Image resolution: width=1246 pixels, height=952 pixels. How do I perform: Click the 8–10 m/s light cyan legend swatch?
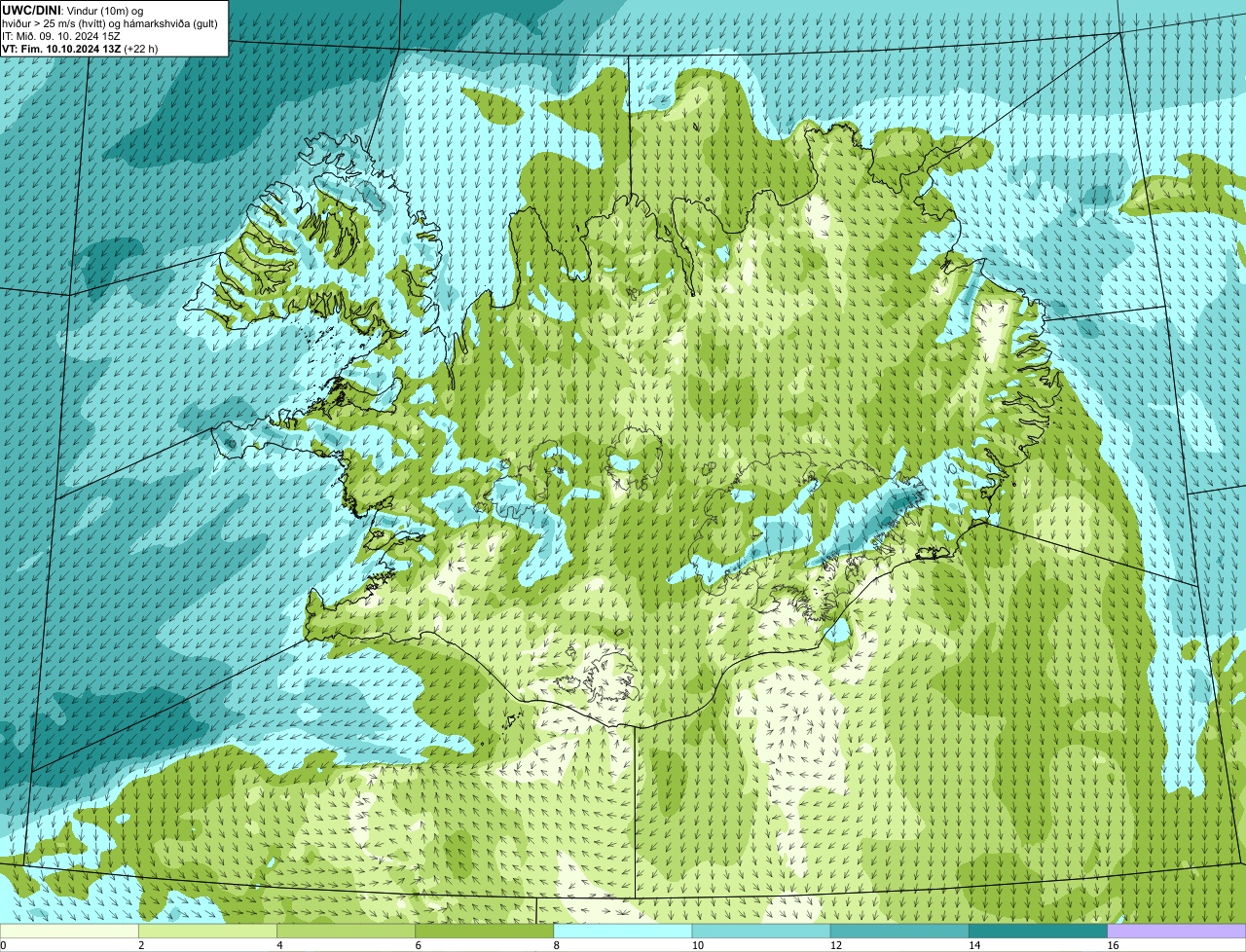(623, 931)
